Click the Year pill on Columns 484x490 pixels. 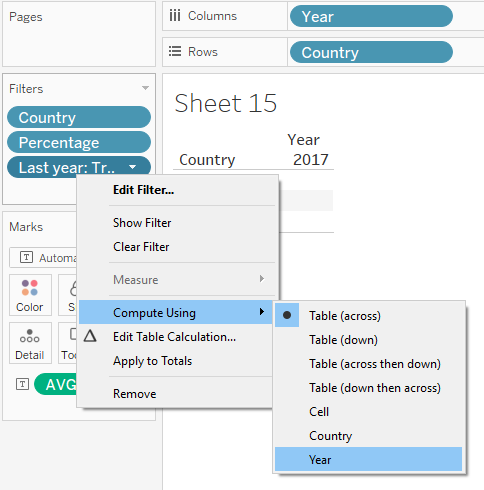[x=371, y=16]
